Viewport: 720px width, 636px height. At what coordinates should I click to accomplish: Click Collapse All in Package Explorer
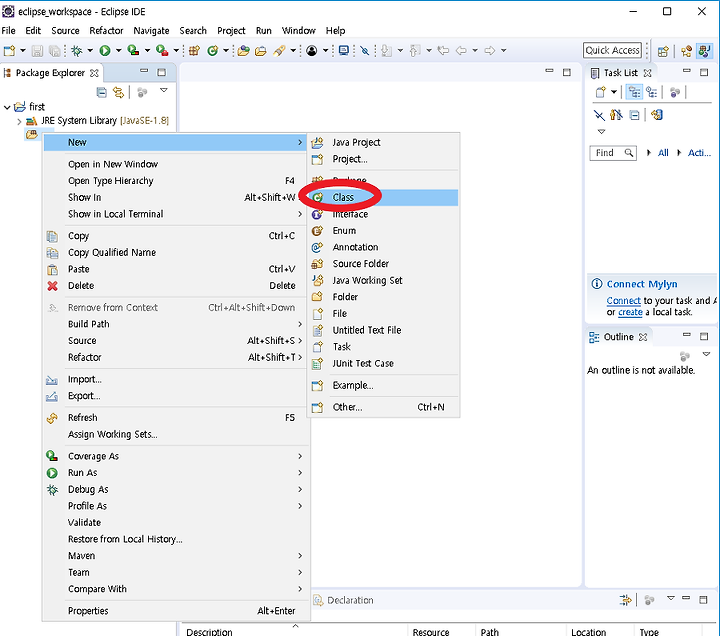(x=101, y=93)
